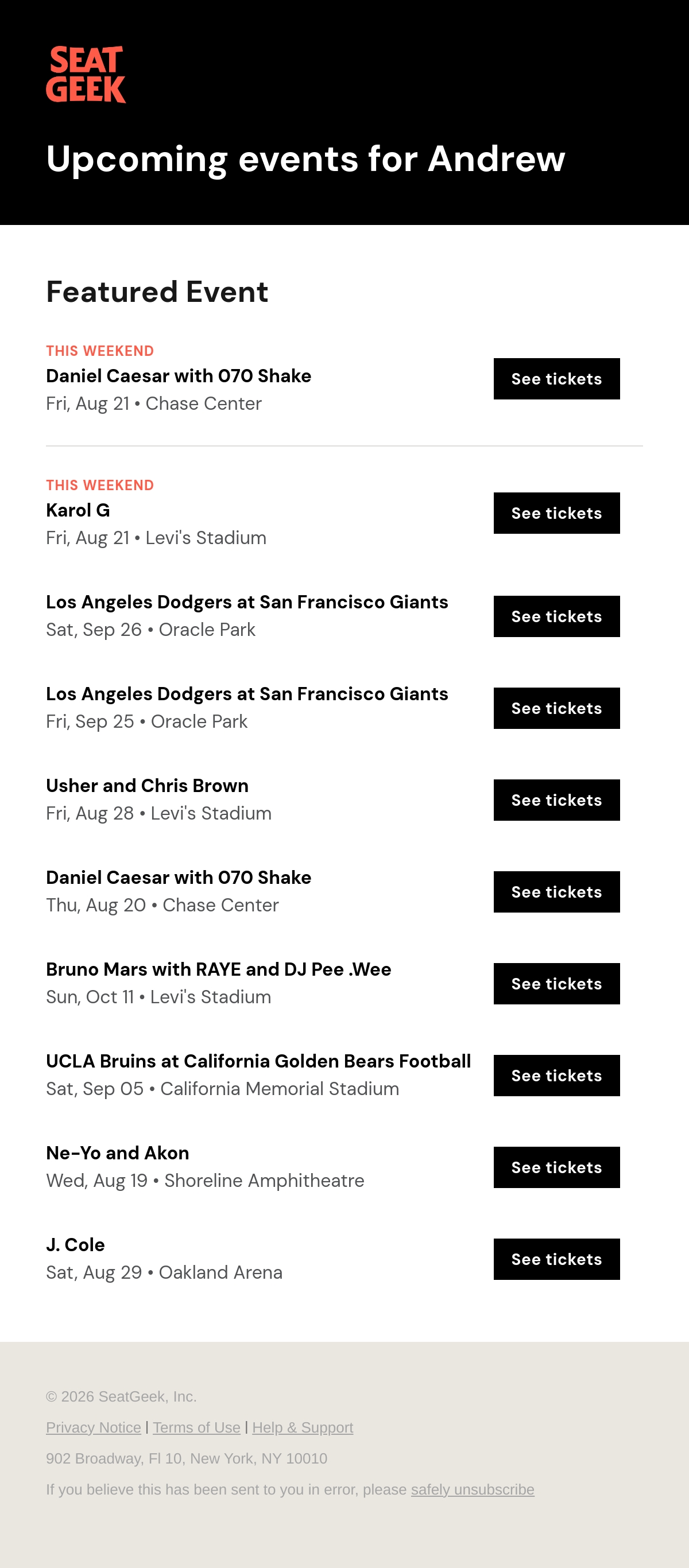See tickets for Daniel Caesar Aug 20
Image resolution: width=689 pixels, height=1568 pixels.
click(x=556, y=892)
